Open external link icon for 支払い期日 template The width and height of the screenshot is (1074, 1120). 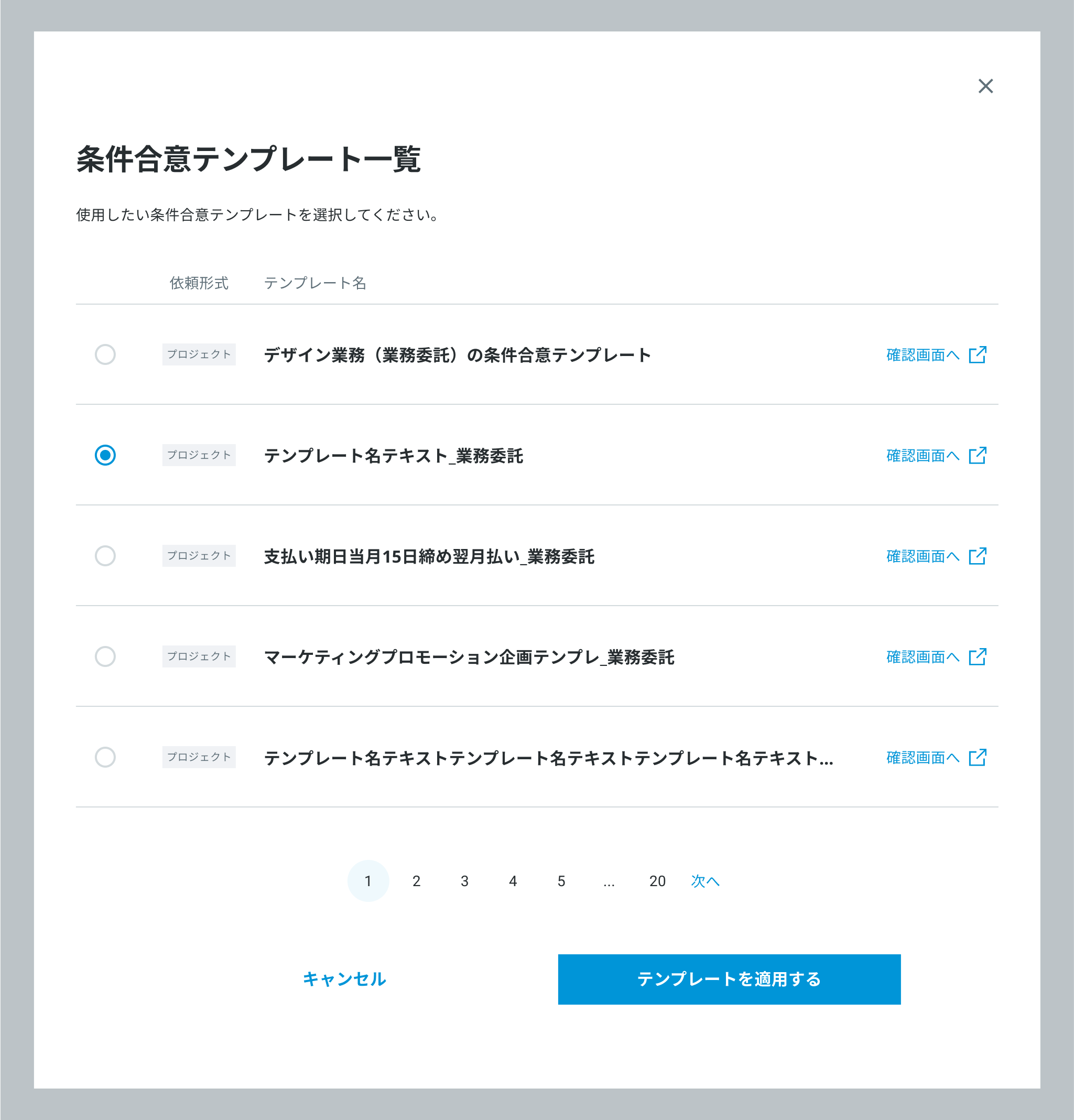pyautogui.click(x=978, y=556)
